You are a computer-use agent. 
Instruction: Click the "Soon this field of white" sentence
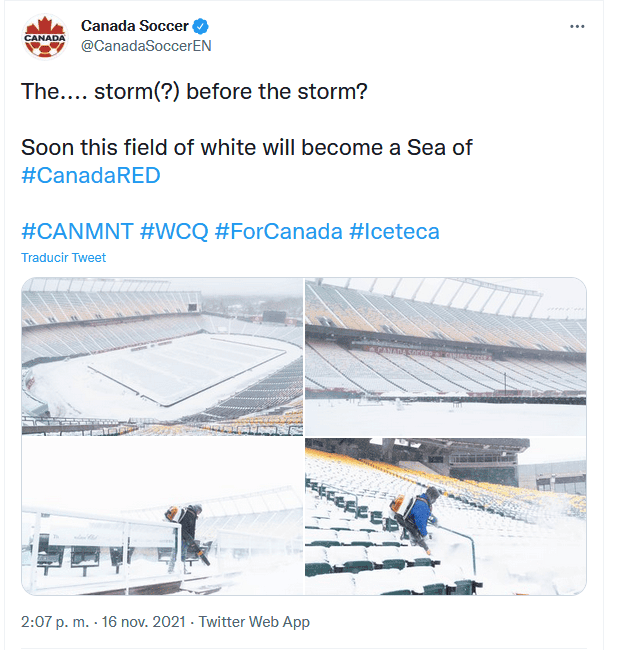click(x=246, y=148)
